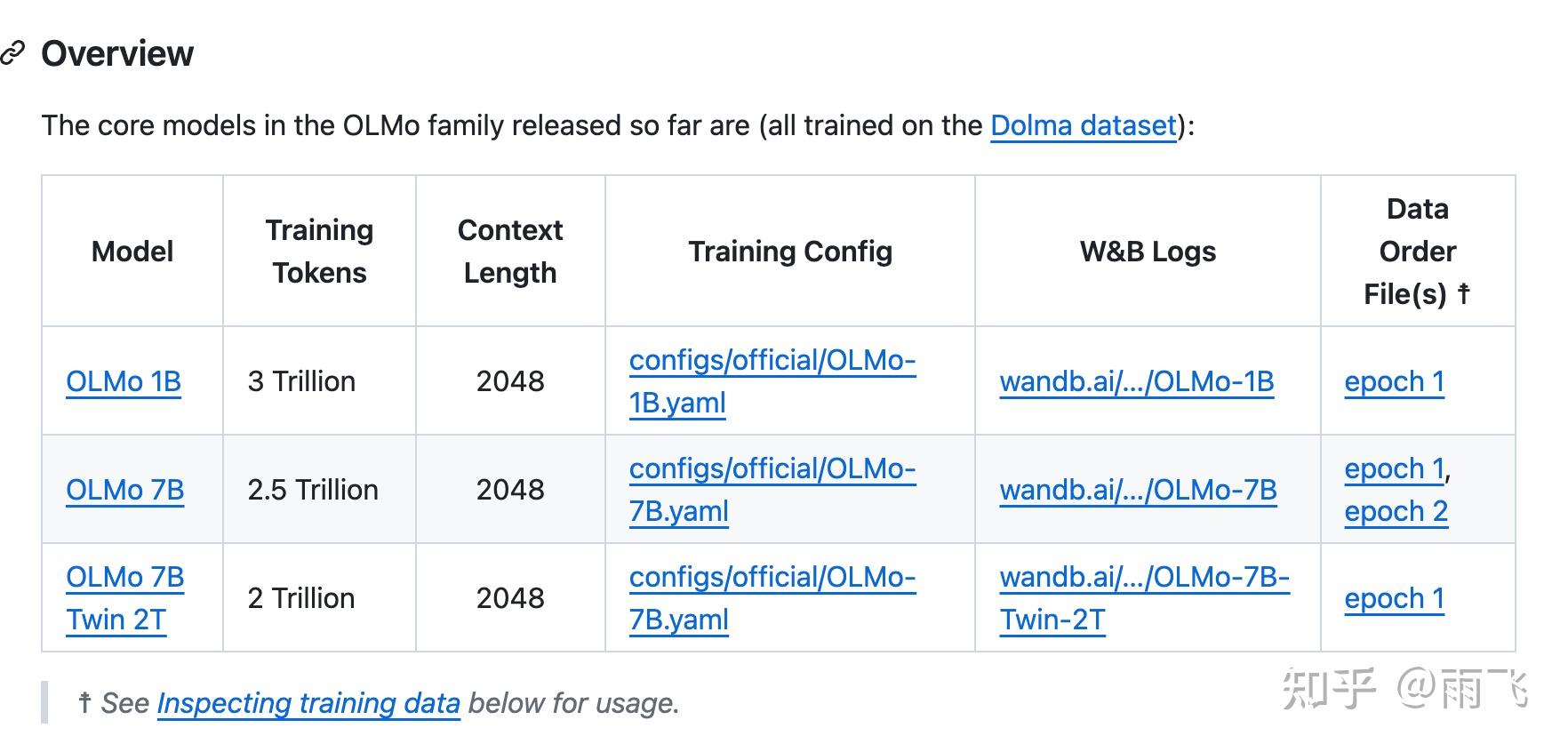Open OLMo-7B.yaml config in the OLMo 7B row
The image size is (1568, 752).
(772, 490)
